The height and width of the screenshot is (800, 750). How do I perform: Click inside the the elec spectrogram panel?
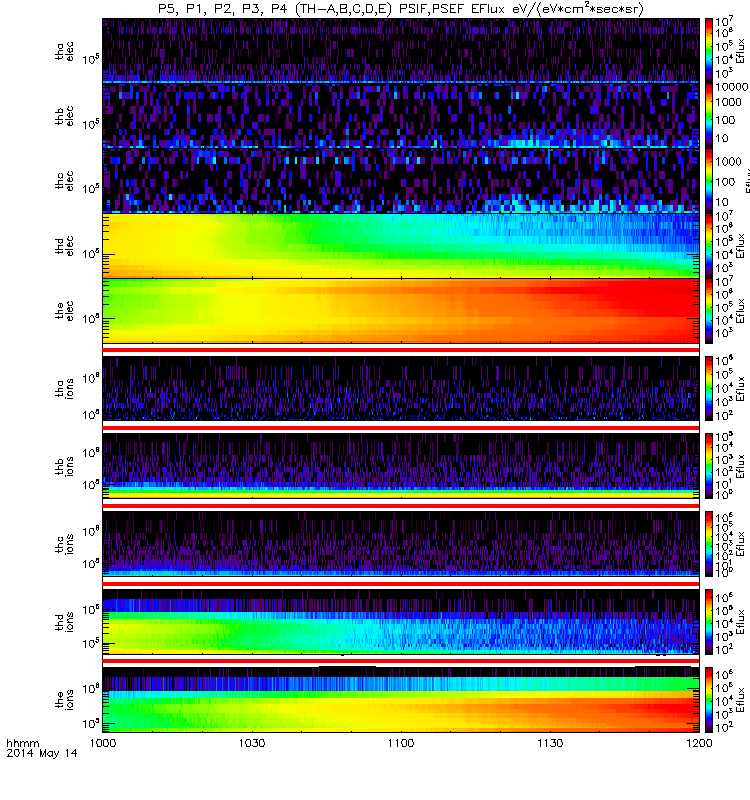coord(401,310)
